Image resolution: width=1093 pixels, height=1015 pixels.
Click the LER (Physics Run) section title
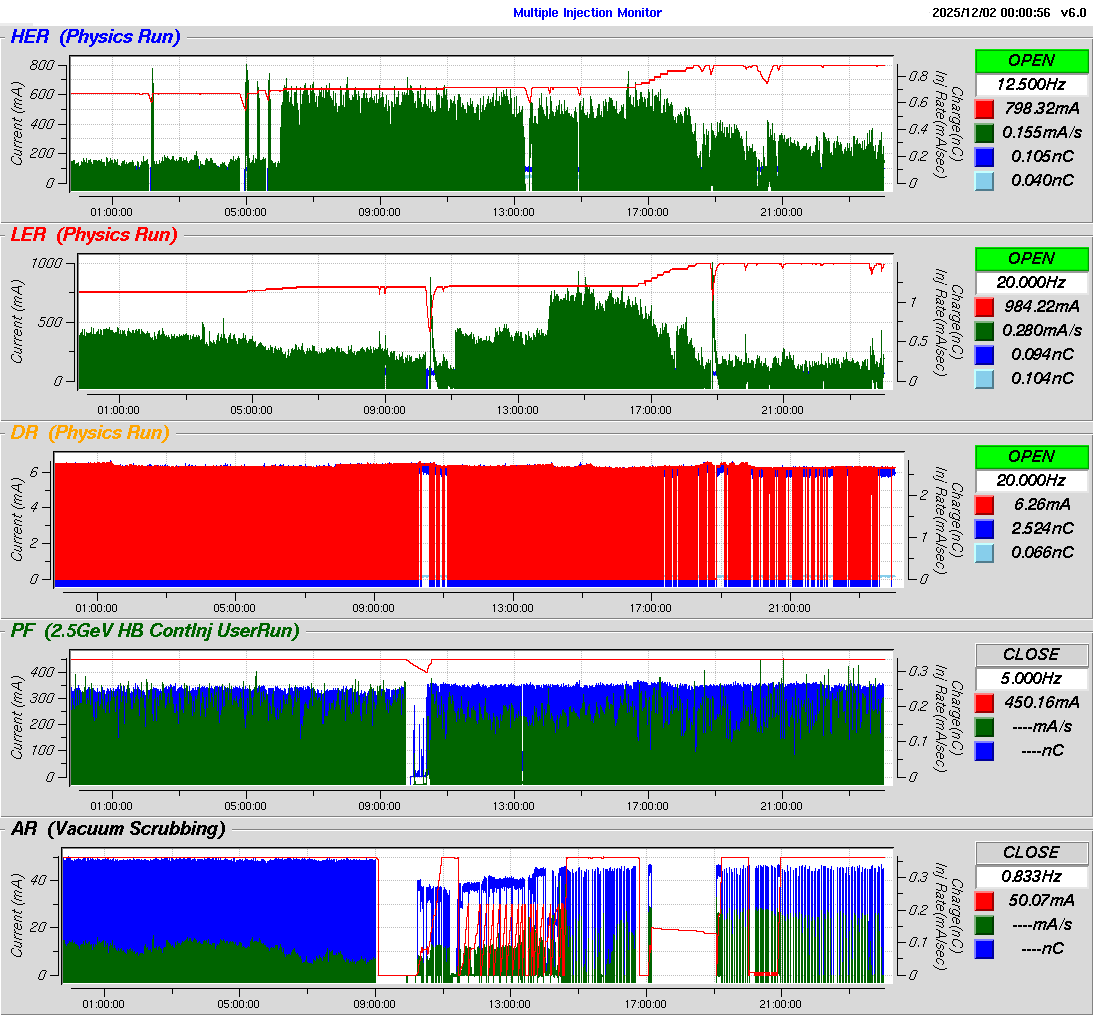pyautogui.click(x=93, y=235)
